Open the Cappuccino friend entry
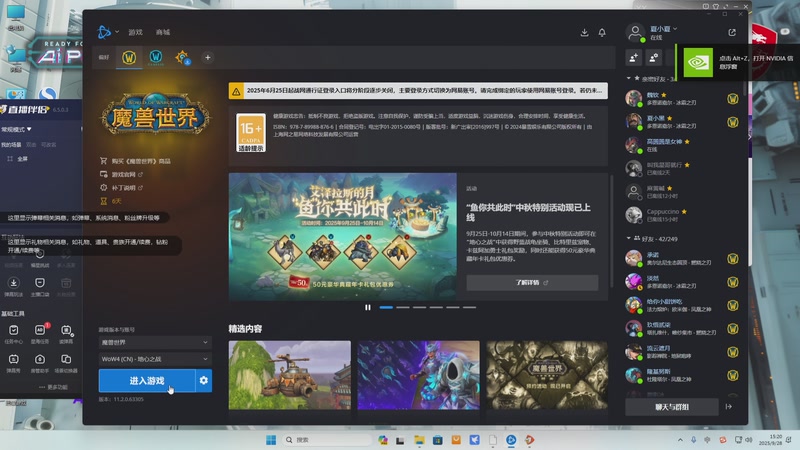 click(681, 215)
